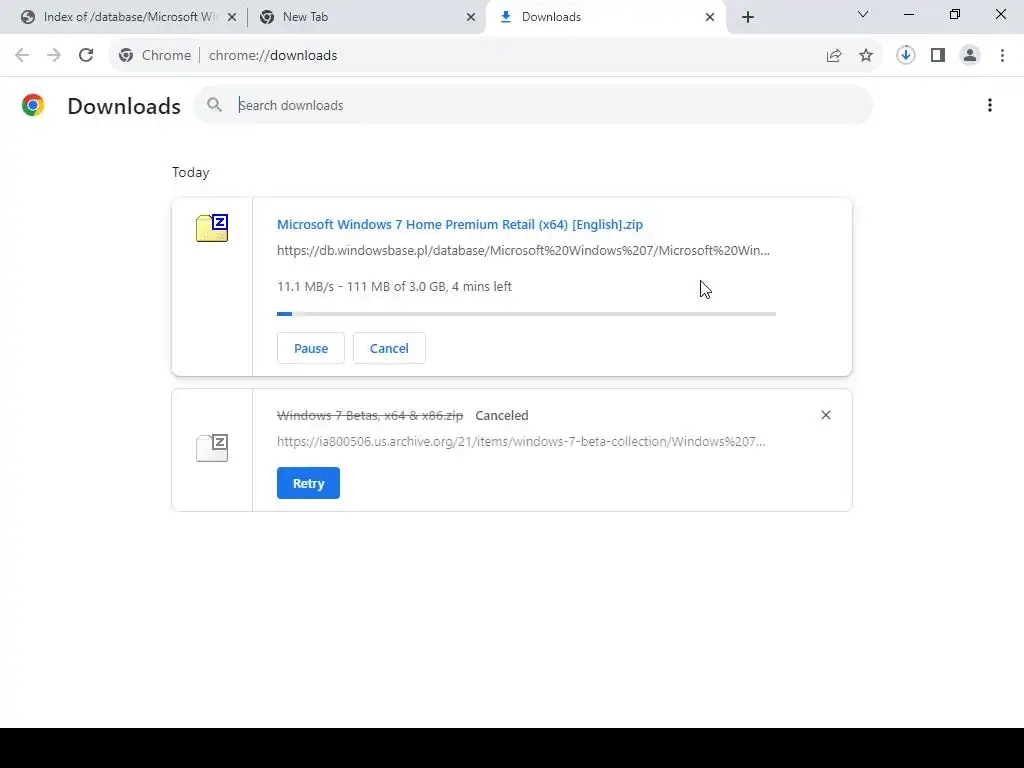Image resolution: width=1024 pixels, height=768 pixels.
Task: Click the greyed zip icon of canceled download
Action: pos(212,448)
